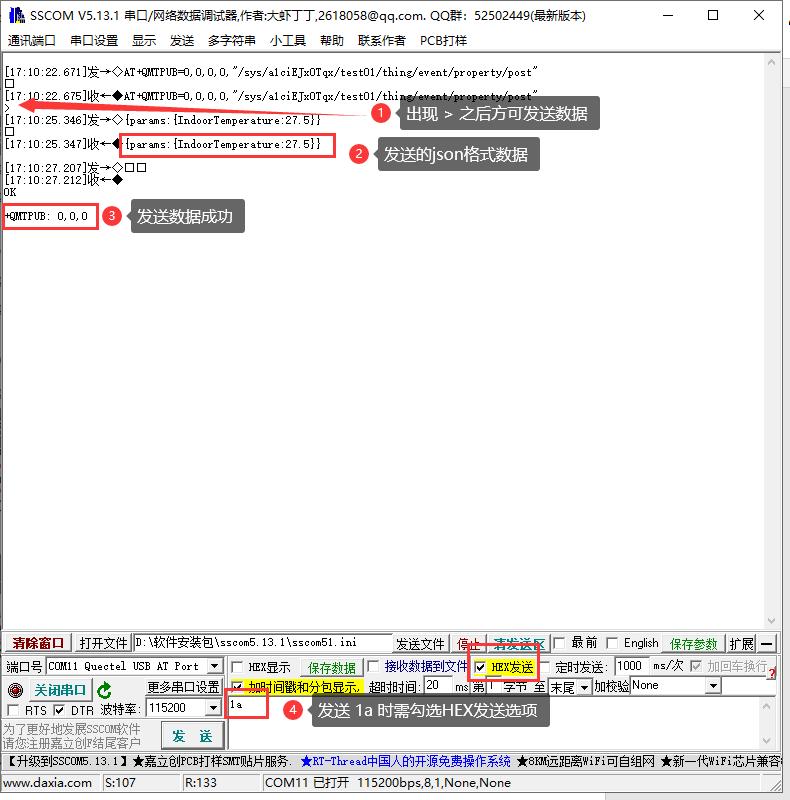The image size is (790, 800).
Task: Click the red serial port status indicator
Action: click(15, 690)
